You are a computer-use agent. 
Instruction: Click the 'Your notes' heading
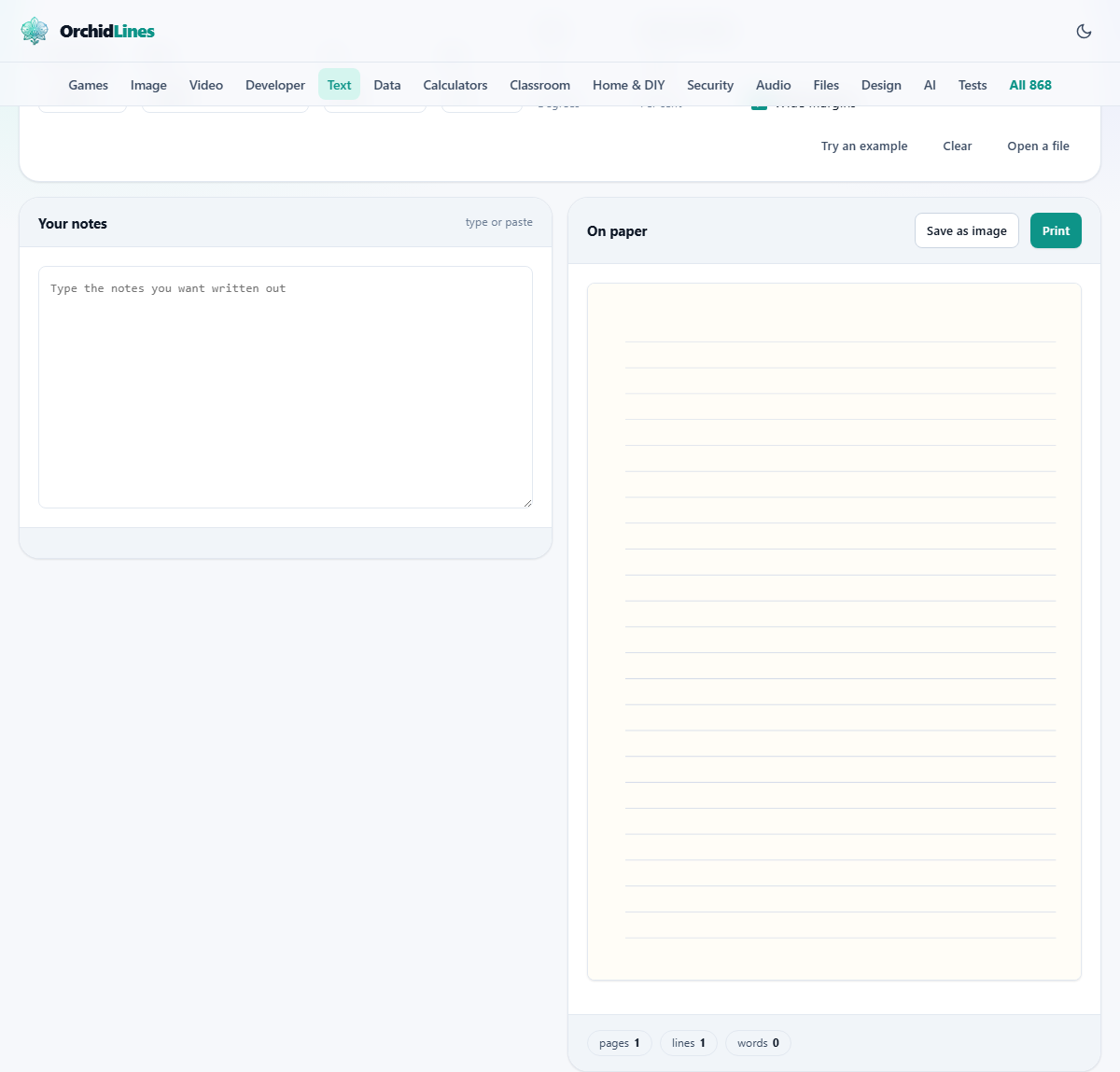[x=73, y=224]
